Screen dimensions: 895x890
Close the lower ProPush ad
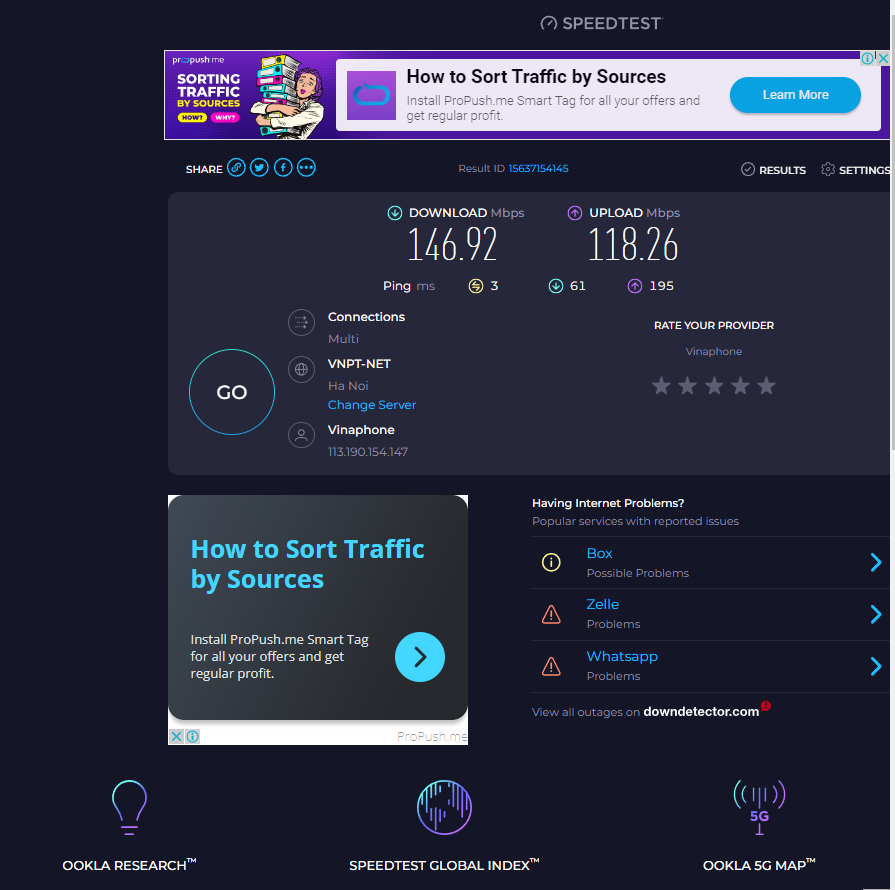coord(176,736)
